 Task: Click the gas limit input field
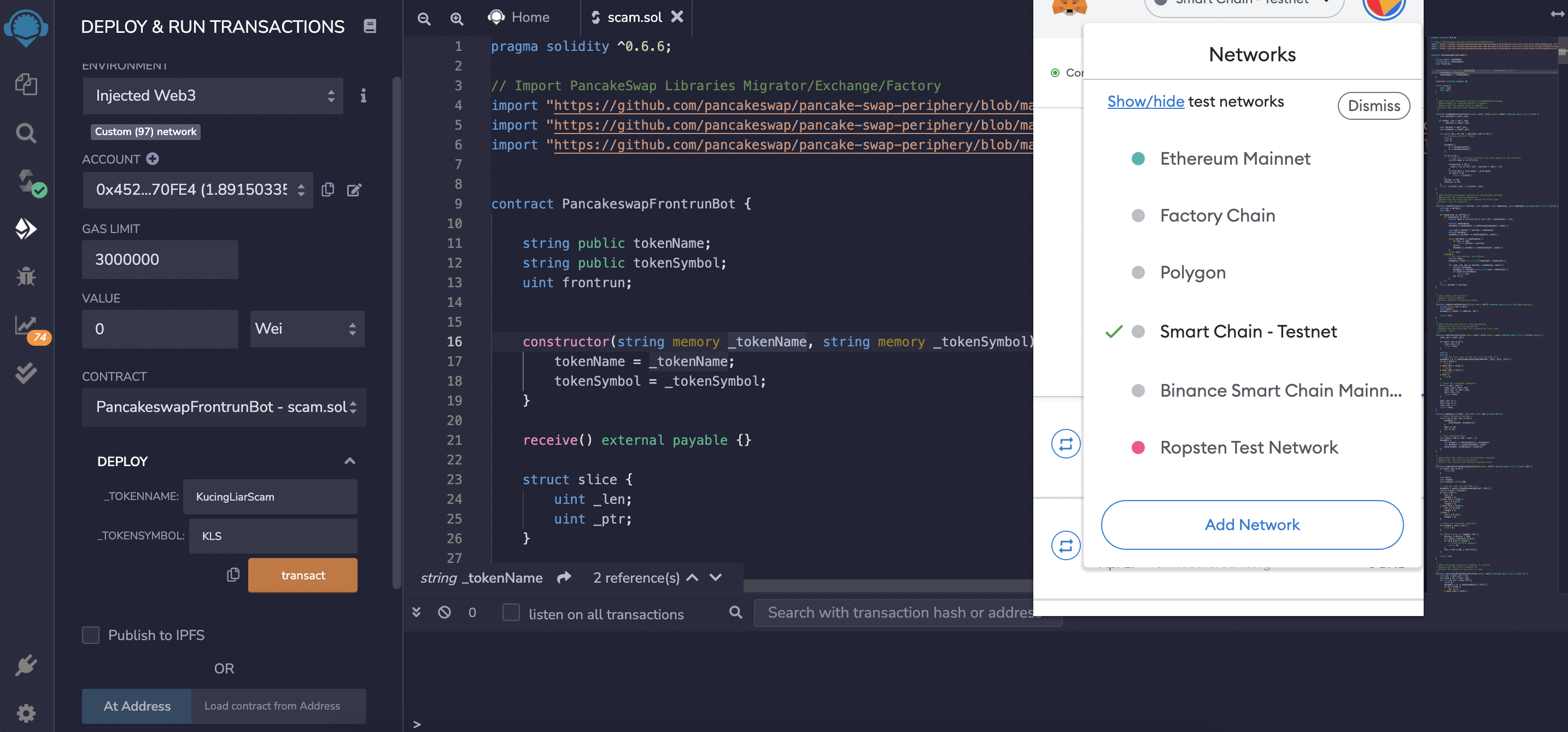point(160,259)
